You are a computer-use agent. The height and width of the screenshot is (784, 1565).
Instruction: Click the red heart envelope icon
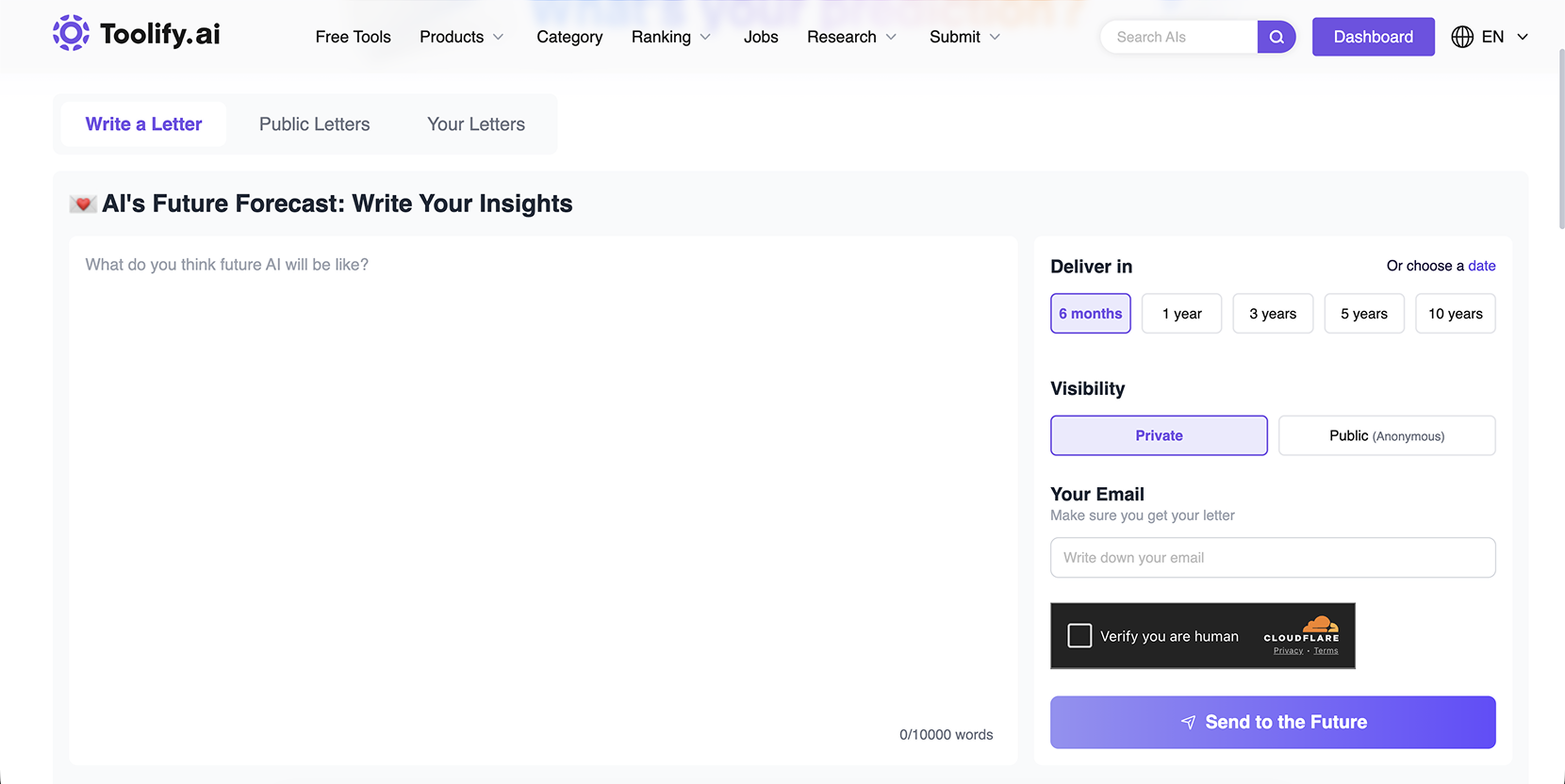[x=83, y=204]
